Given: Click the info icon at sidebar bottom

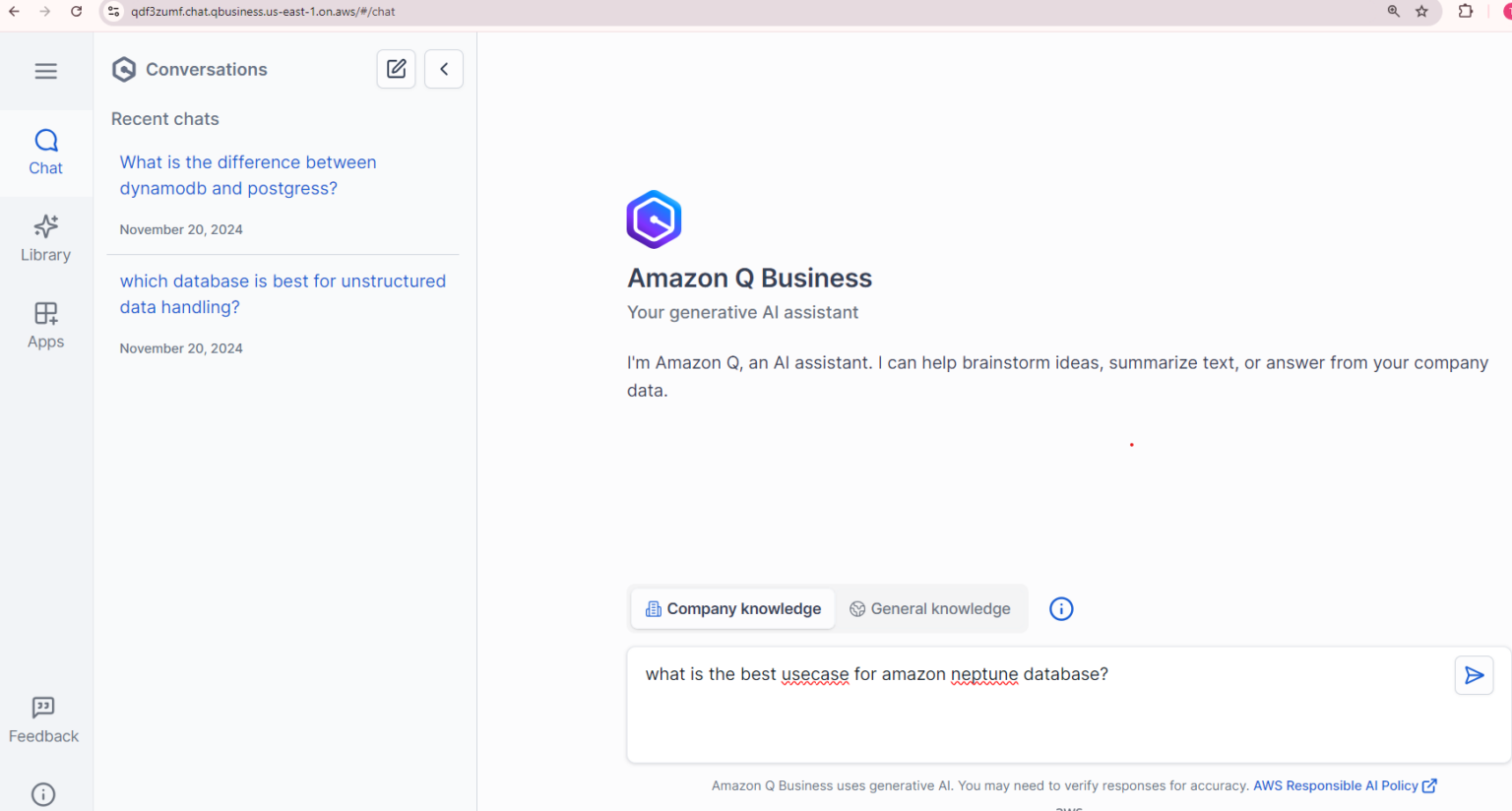Looking at the screenshot, I should [42, 794].
